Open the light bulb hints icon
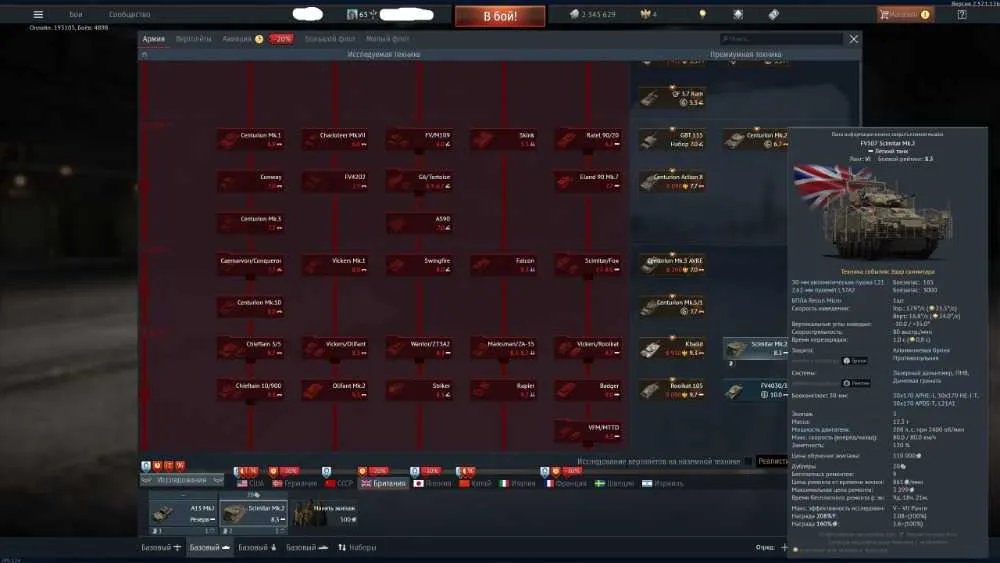The height and width of the screenshot is (563, 1000). (x=702, y=14)
